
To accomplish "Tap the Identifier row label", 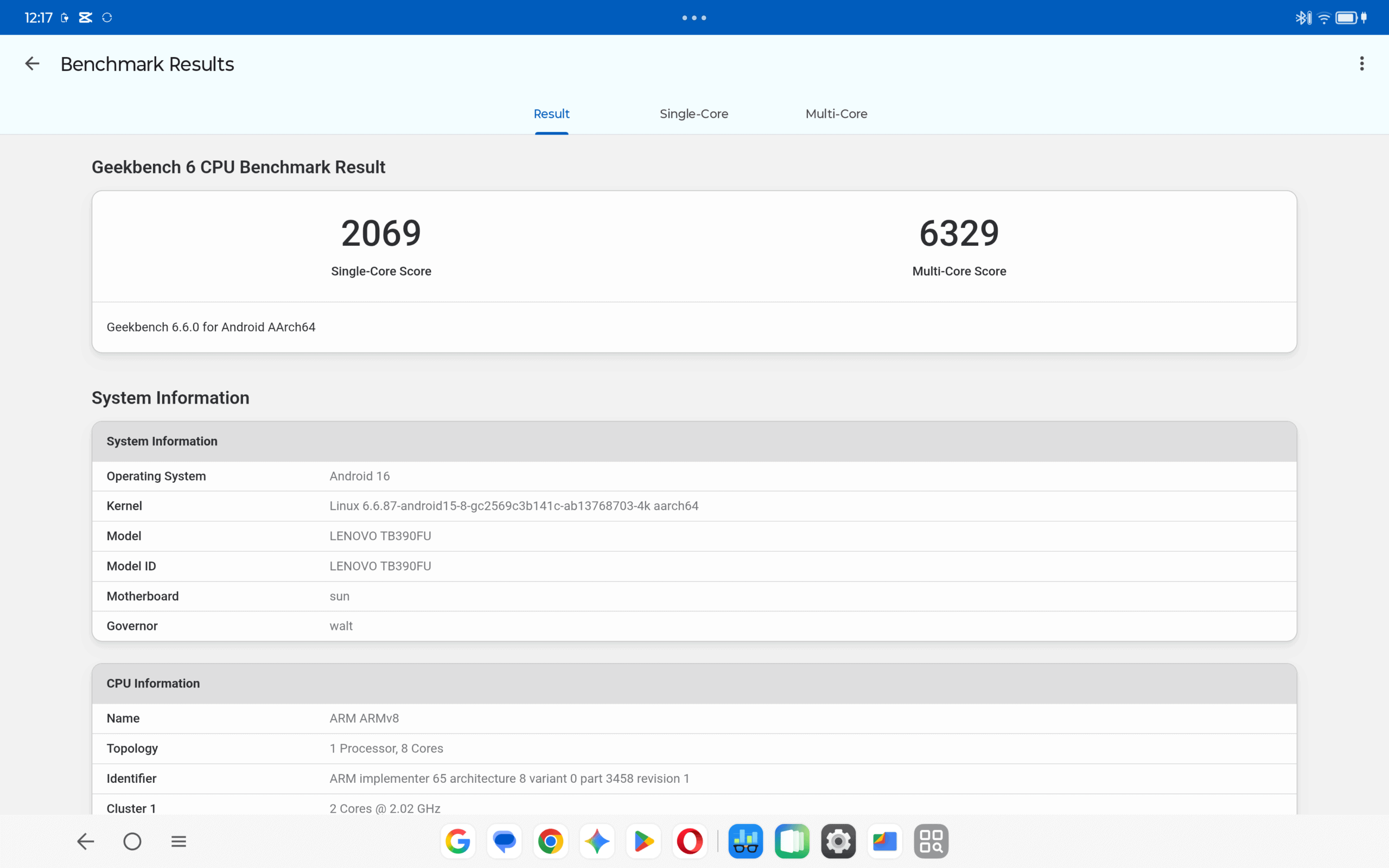I will pyautogui.click(x=131, y=778).
